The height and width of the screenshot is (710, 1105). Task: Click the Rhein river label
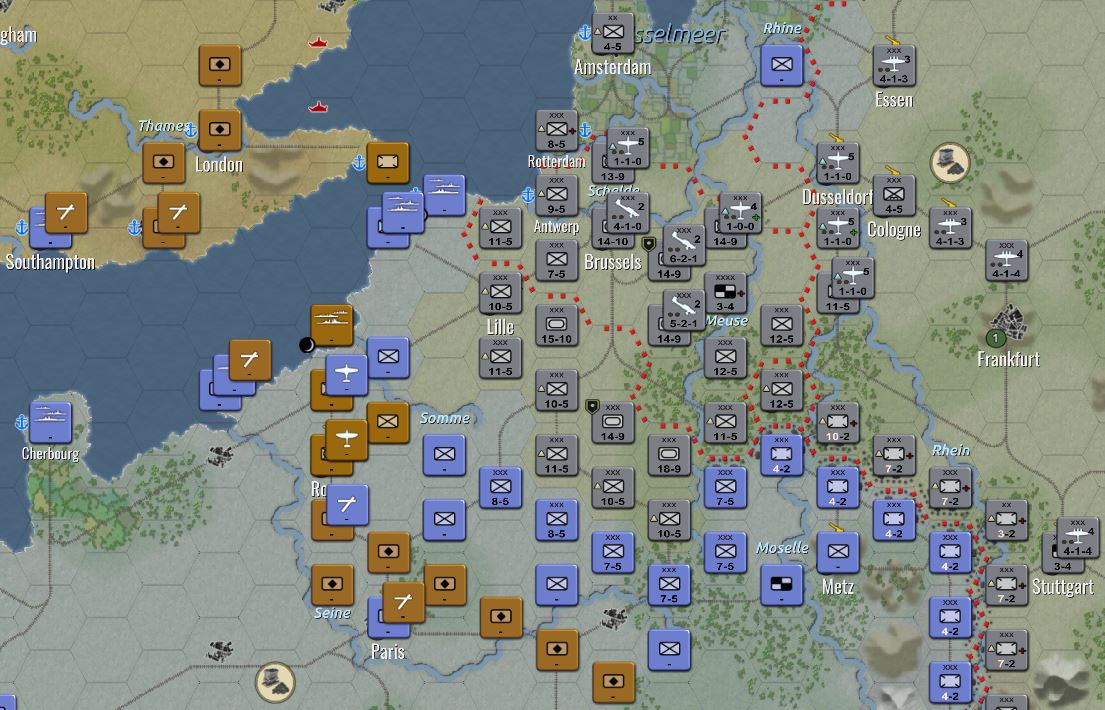[951, 450]
